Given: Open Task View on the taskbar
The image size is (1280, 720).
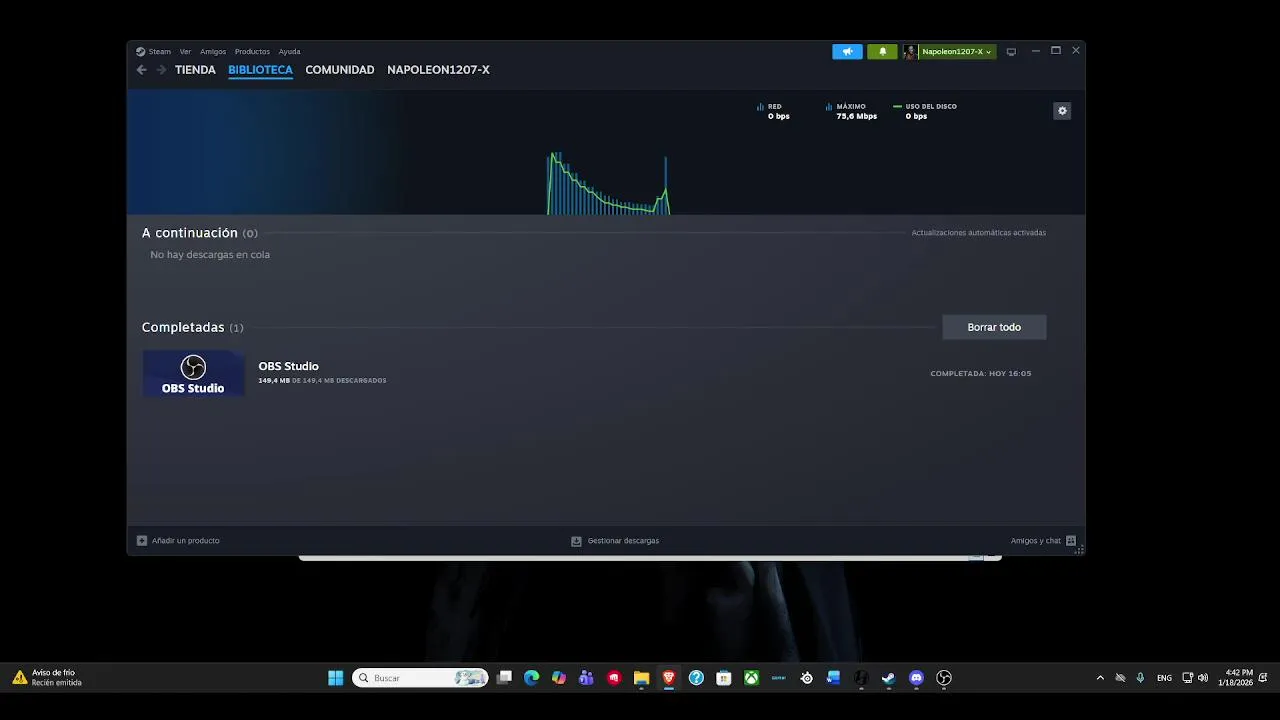Looking at the screenshot, I should [x=505, y=678].
